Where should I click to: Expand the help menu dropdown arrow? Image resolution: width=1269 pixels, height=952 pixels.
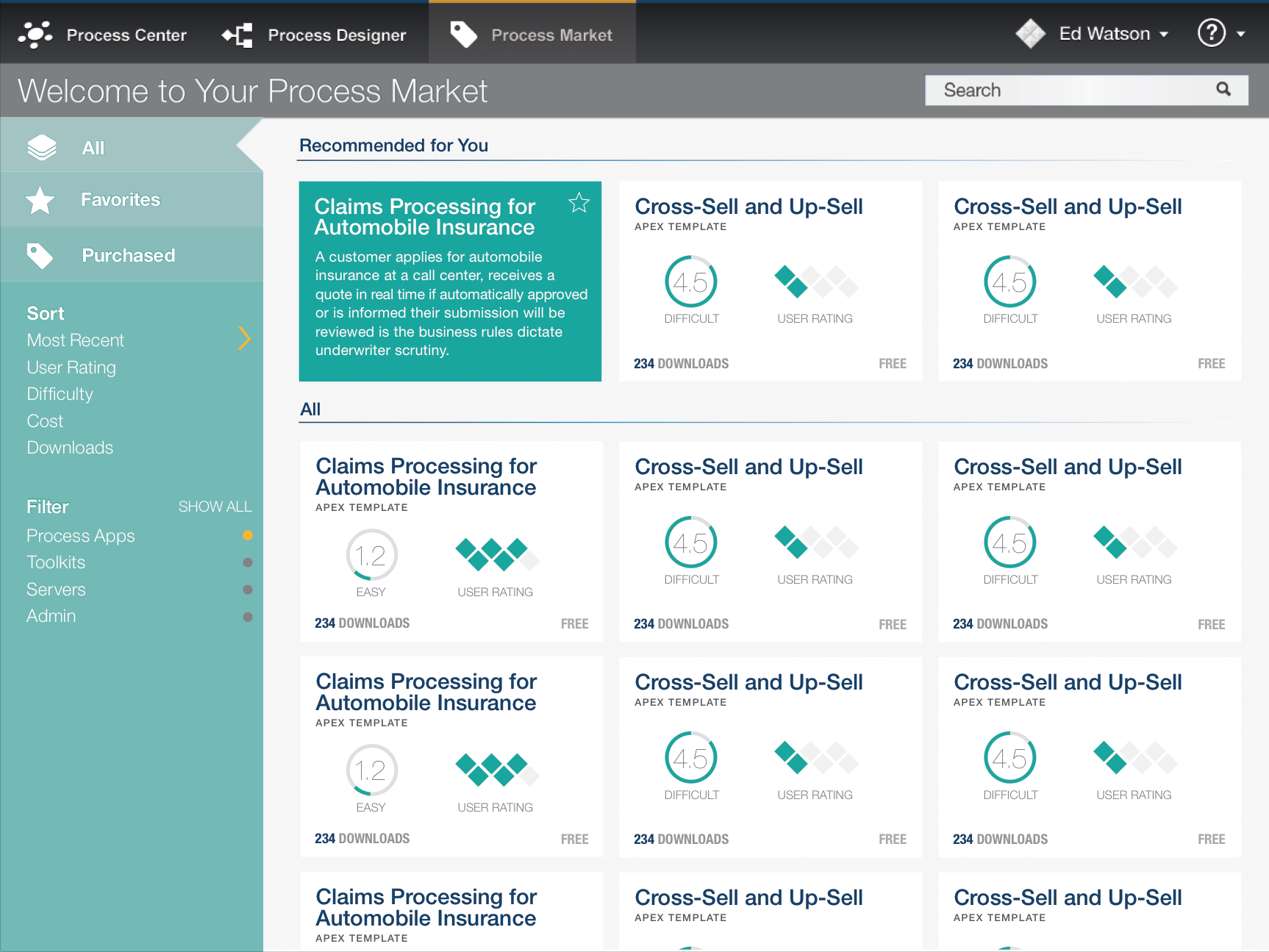pos(1241,34)
